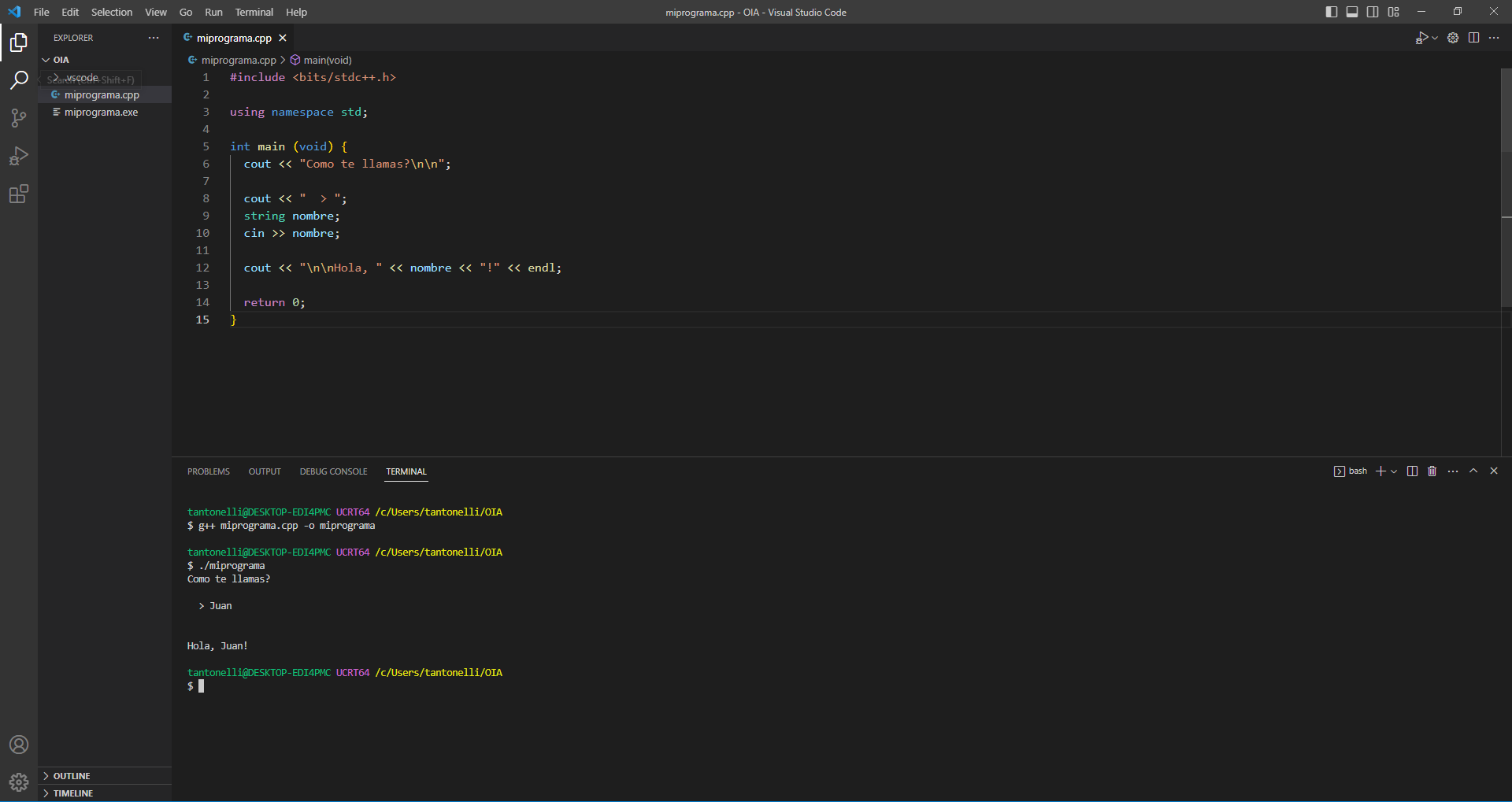Collapse the OIA folder section
This screenshot has height=802, width=1512.
(x=105, y=60)
